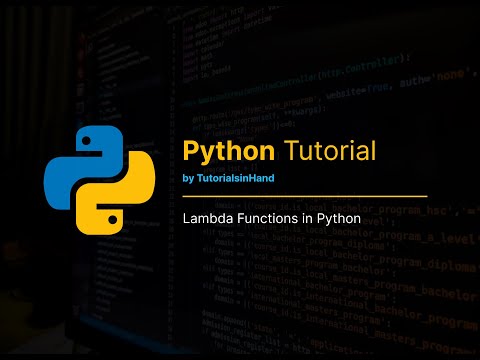
Task: Click the bold yellow word "Python"
Action: coord(229,152)
